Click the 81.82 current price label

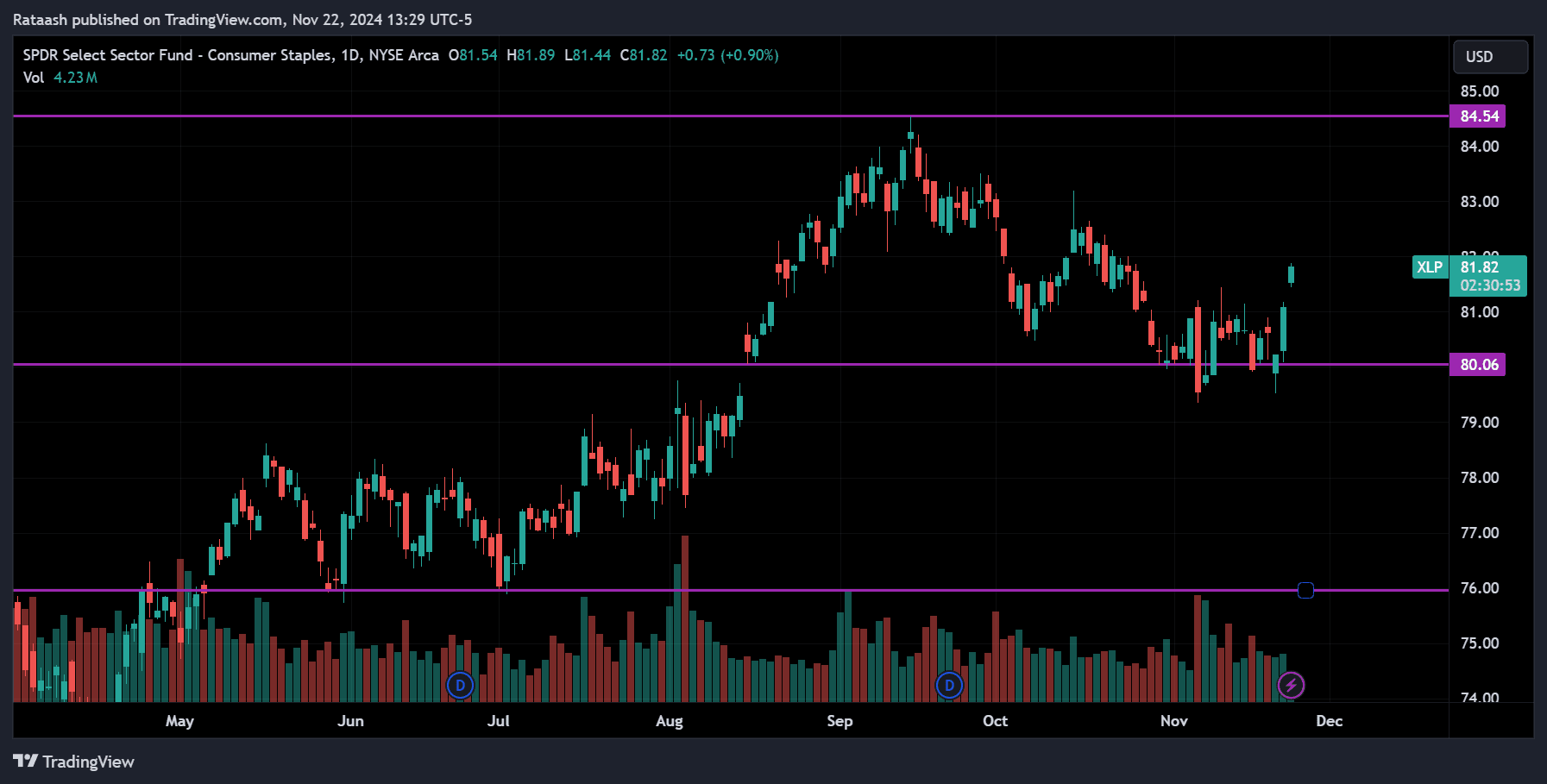click(x=1481, y=267)
